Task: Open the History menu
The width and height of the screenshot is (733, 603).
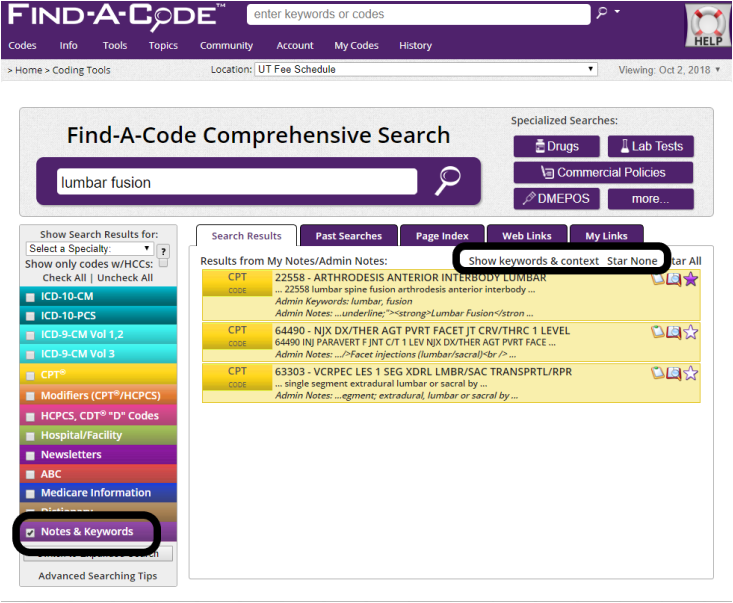Action: pyautogui.click(x=416, y=45)
